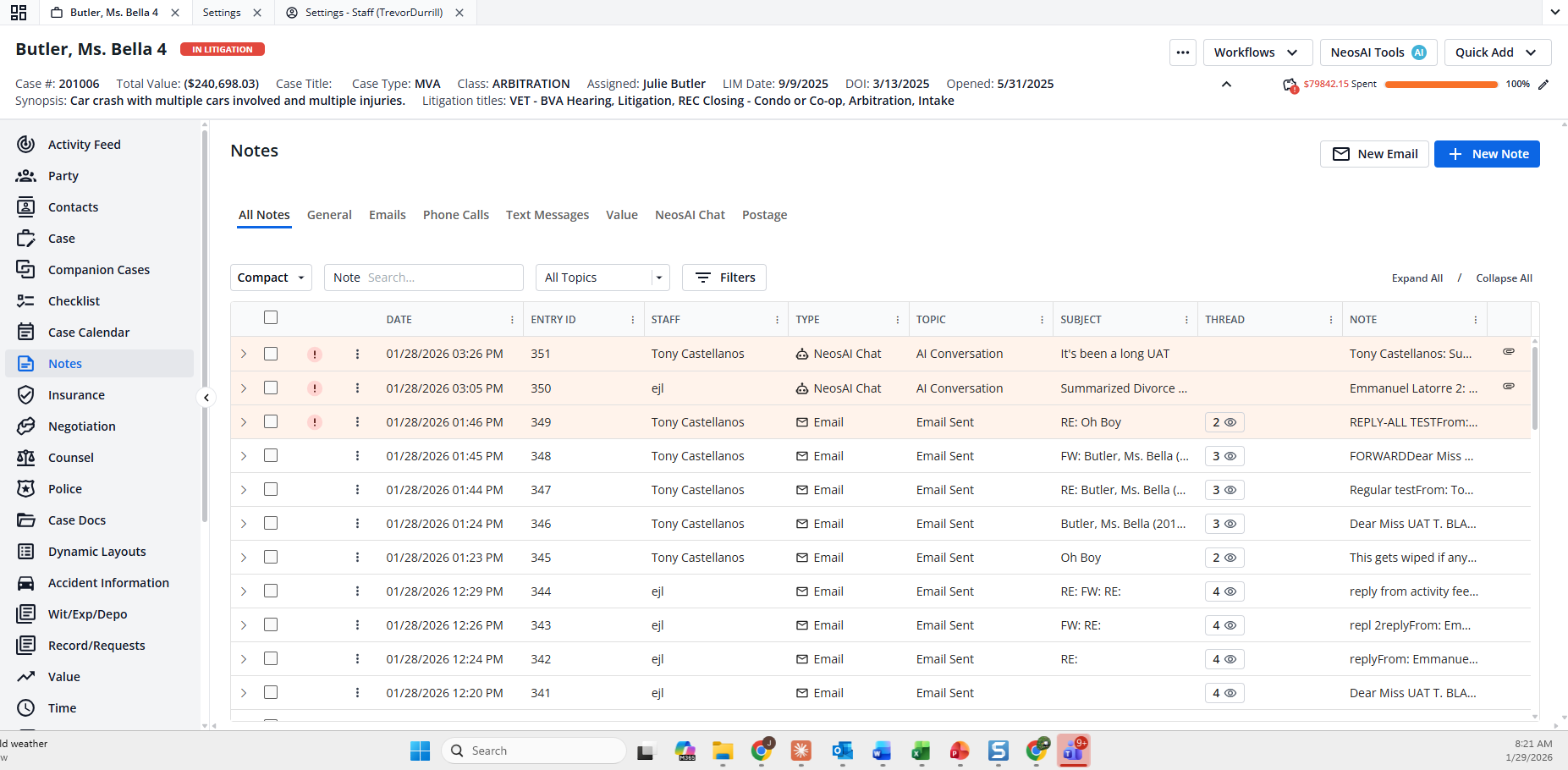Screen dimensions: 1568x770
Task: Open Microsoft Teams from the taskbar
Action: pos(1073,751)
